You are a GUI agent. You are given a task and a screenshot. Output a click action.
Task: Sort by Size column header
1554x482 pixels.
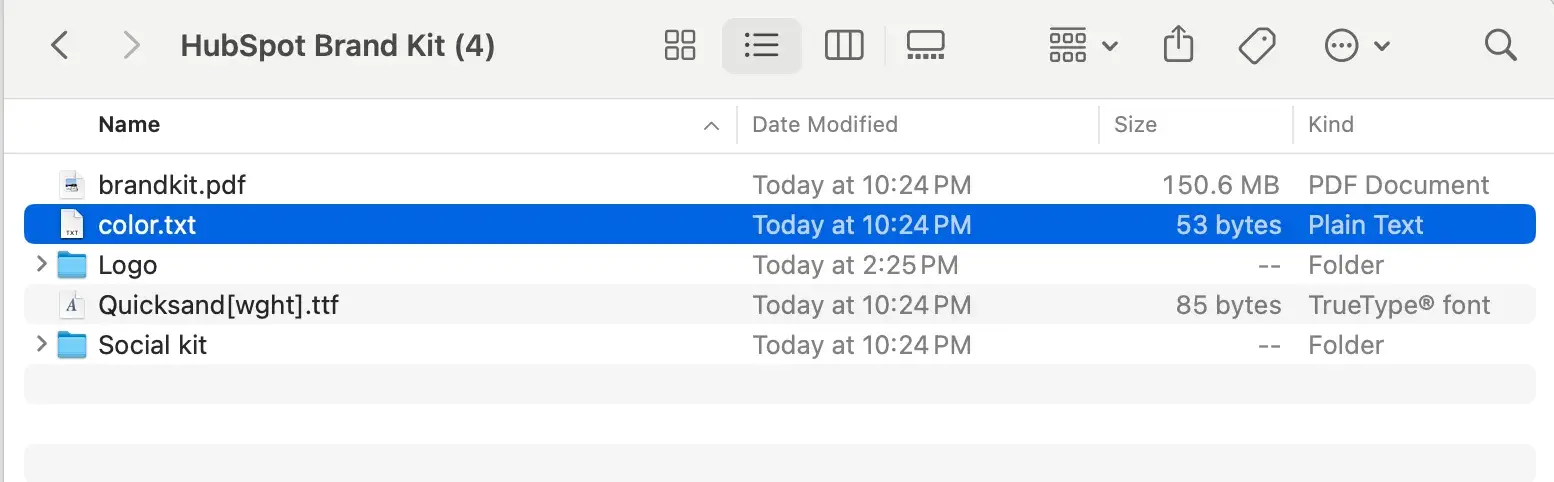1135,125
